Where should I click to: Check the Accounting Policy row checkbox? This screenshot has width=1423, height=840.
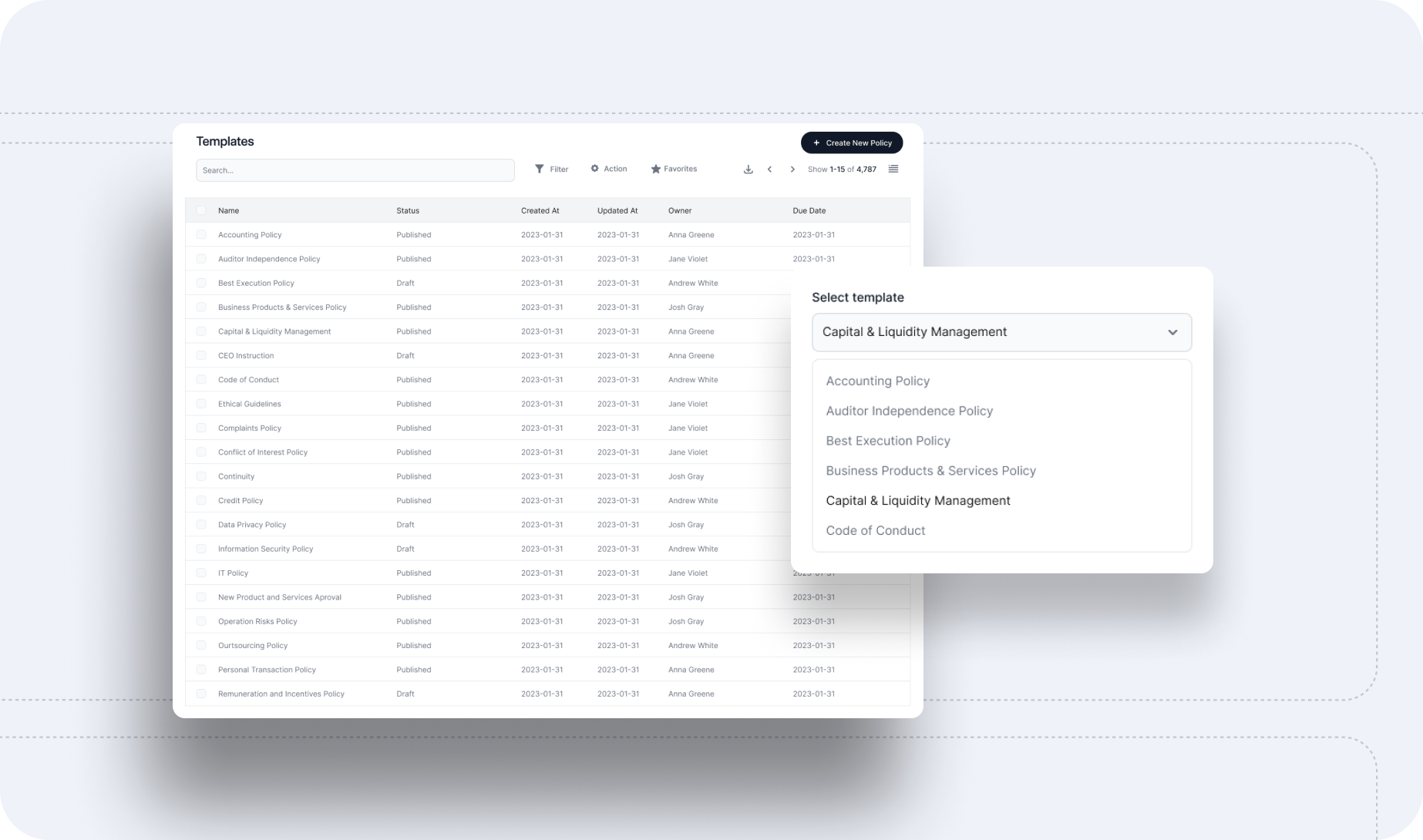pyautogui.click(x=201, y=234)
